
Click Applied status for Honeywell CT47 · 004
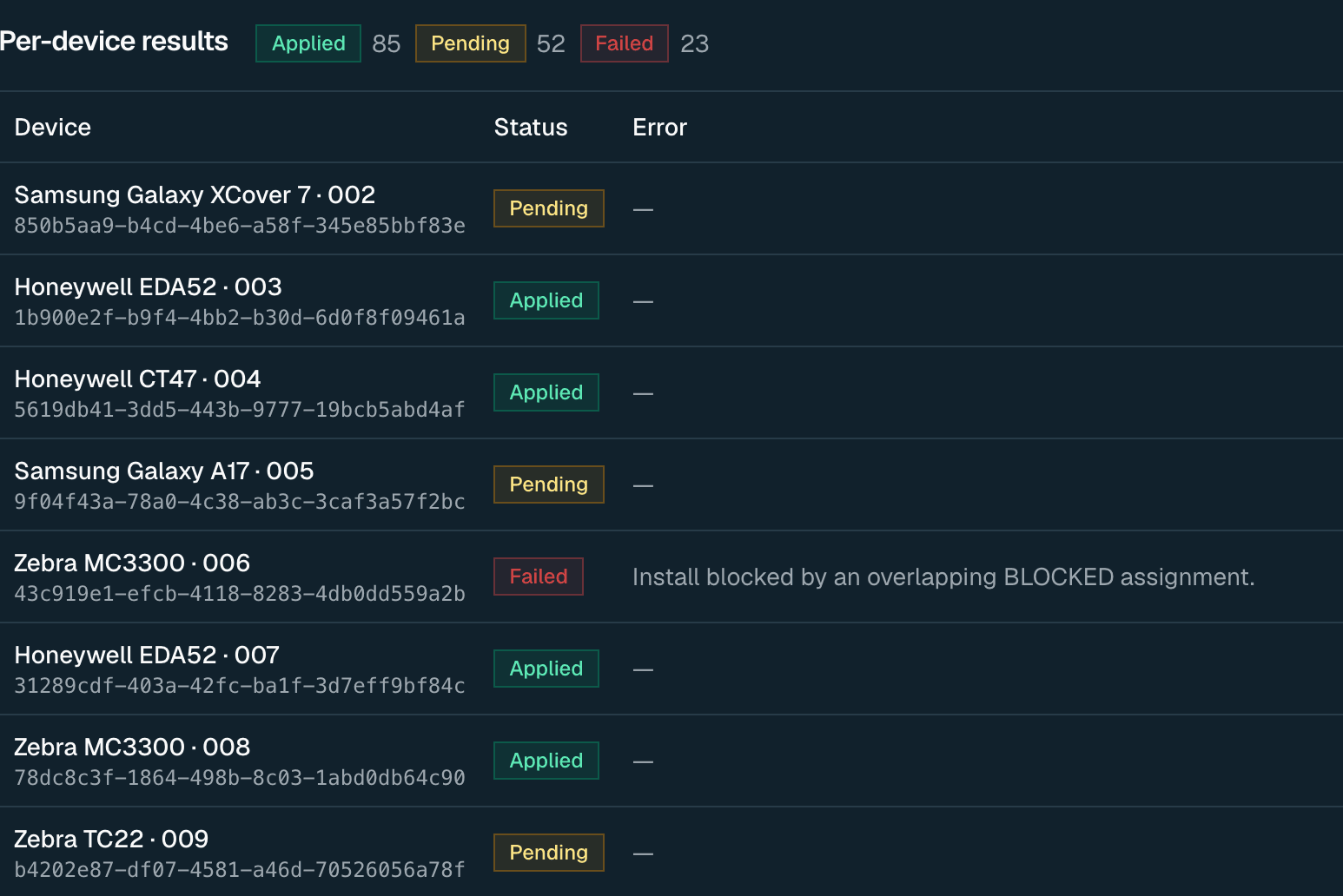pyautogui.click(x=546, y=392)
